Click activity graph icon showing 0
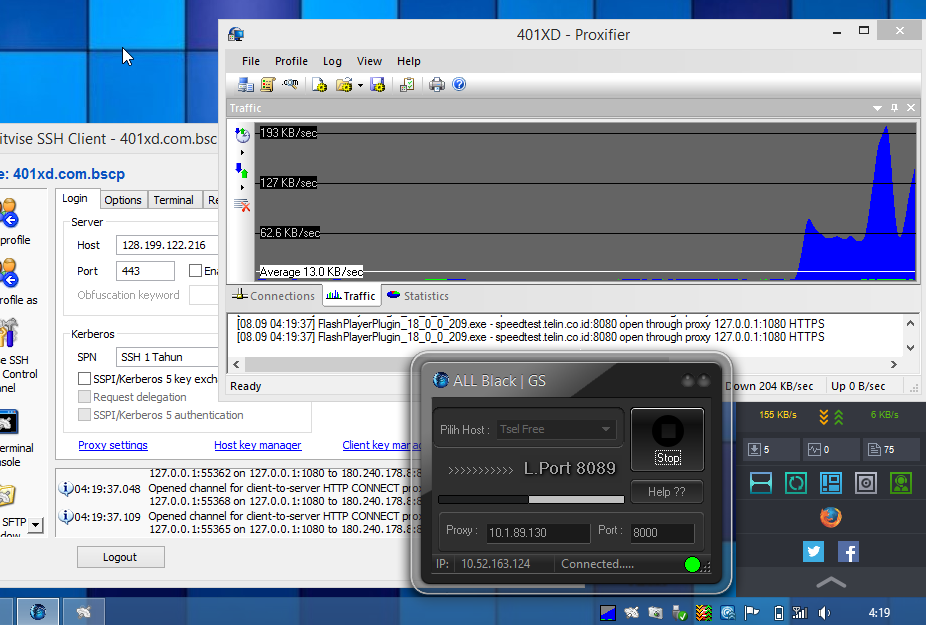Image resolution: width=926 pixels, height=625 pixels. (814, 450)
